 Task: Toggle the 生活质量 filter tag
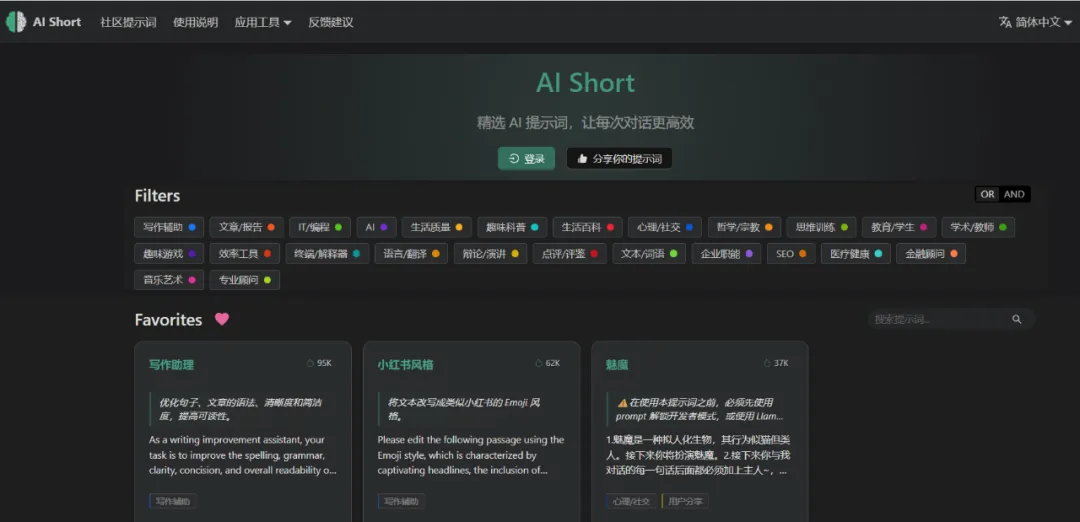click(x=437, y=227)
